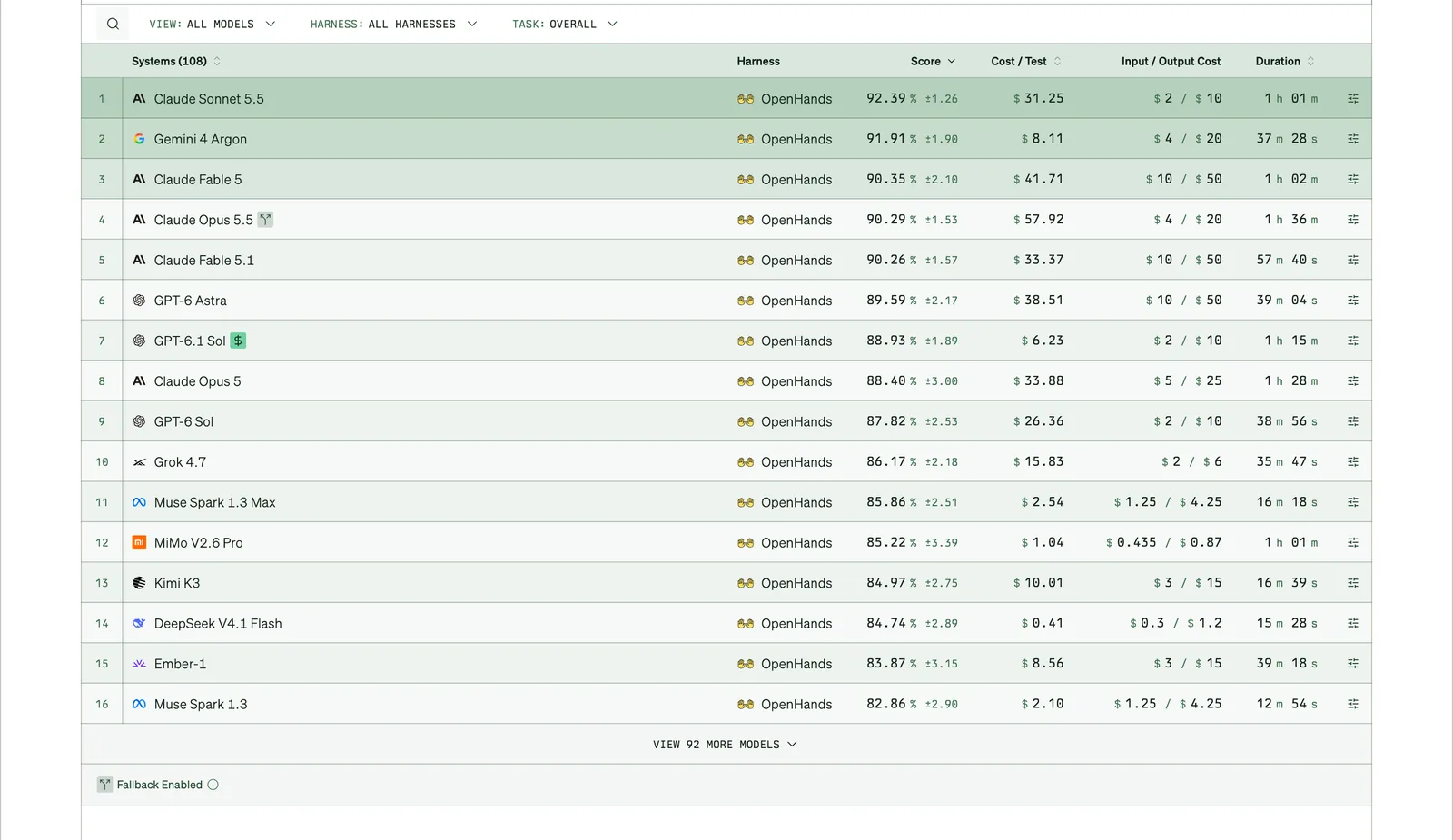Select the Grok 4.7 model name
Viewport: 1453px width, 840px height.
click(x=180, y=462)
